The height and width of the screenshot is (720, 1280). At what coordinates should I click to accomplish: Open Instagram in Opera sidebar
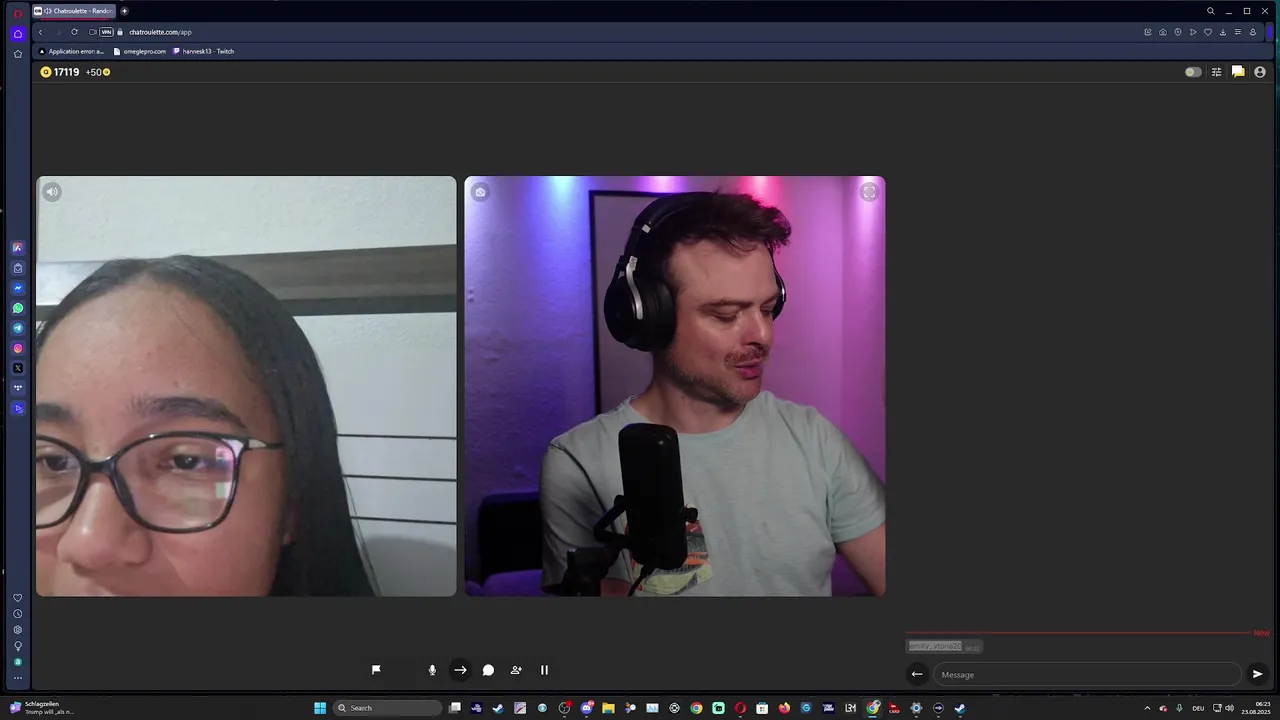click(18, 348)
